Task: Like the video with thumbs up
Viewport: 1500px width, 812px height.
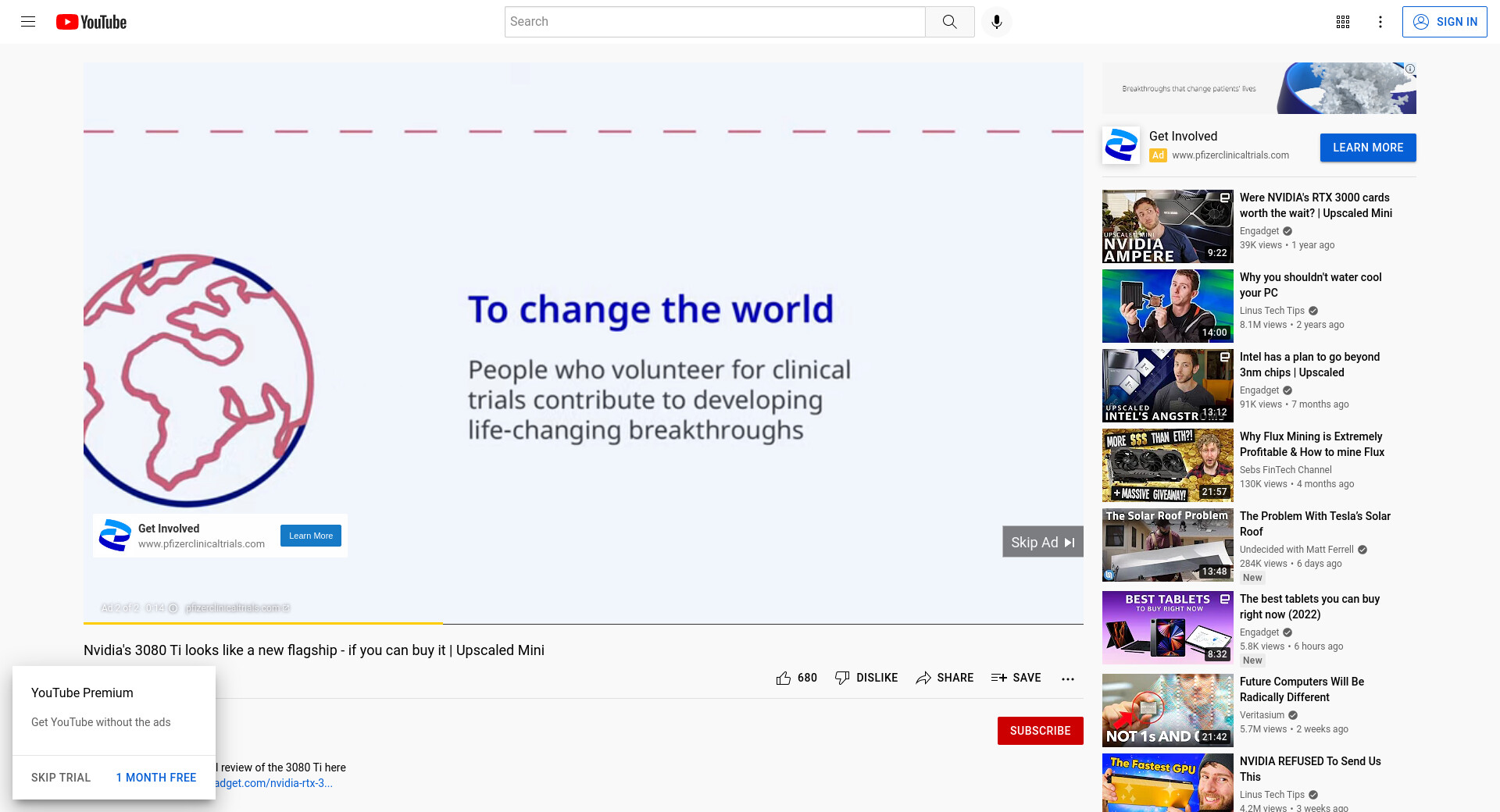Action: tap(784, 678)
